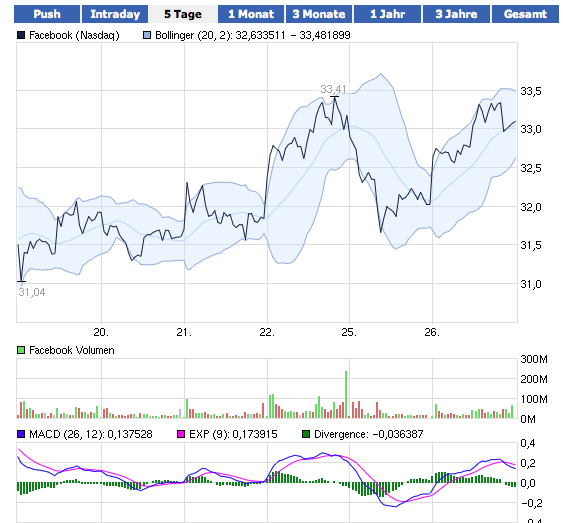The image size is (568, 523).
Task: Click the EXP (9) magenta legend square
Action: click(181, 434)
